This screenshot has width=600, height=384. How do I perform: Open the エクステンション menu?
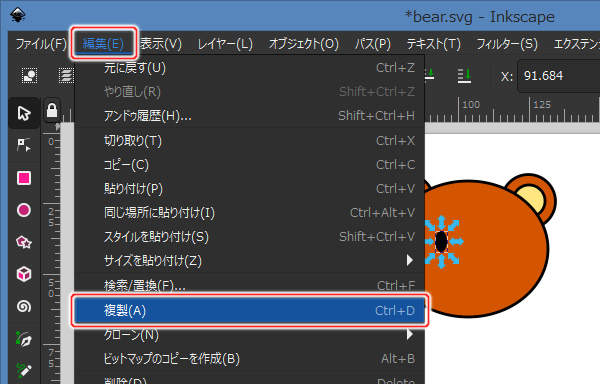(x=577, y=44)
